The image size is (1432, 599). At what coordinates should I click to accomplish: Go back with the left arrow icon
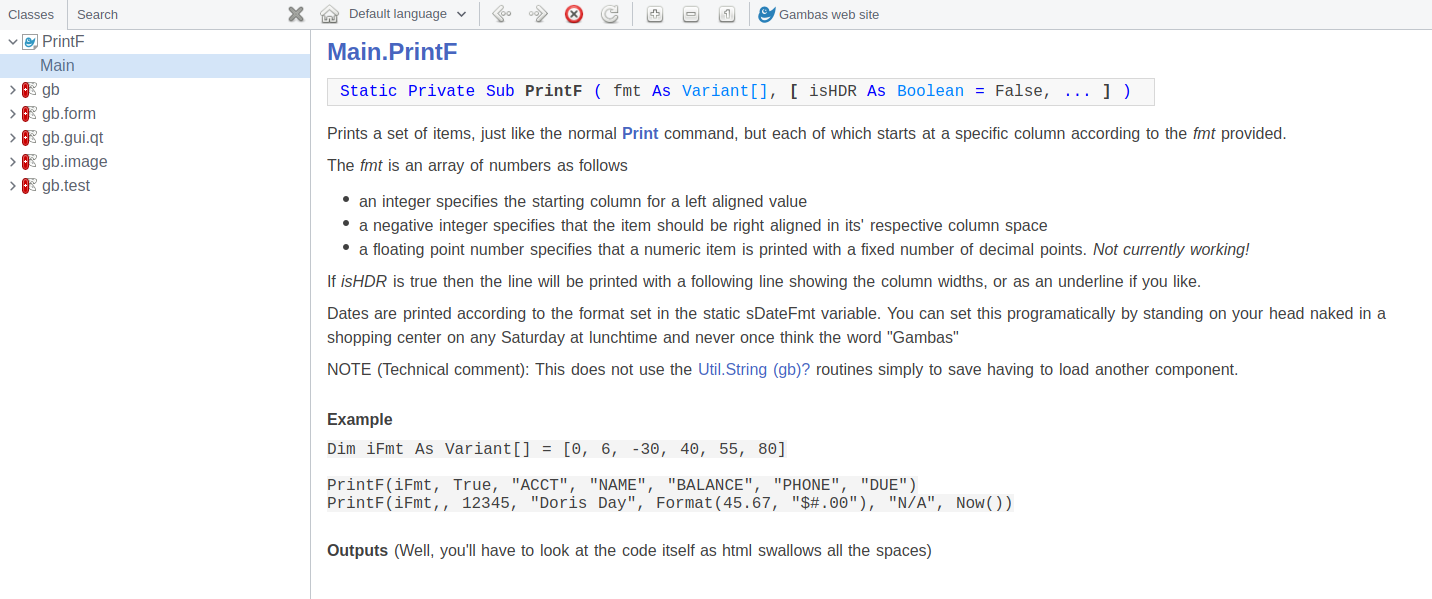[x=502, y=14]
